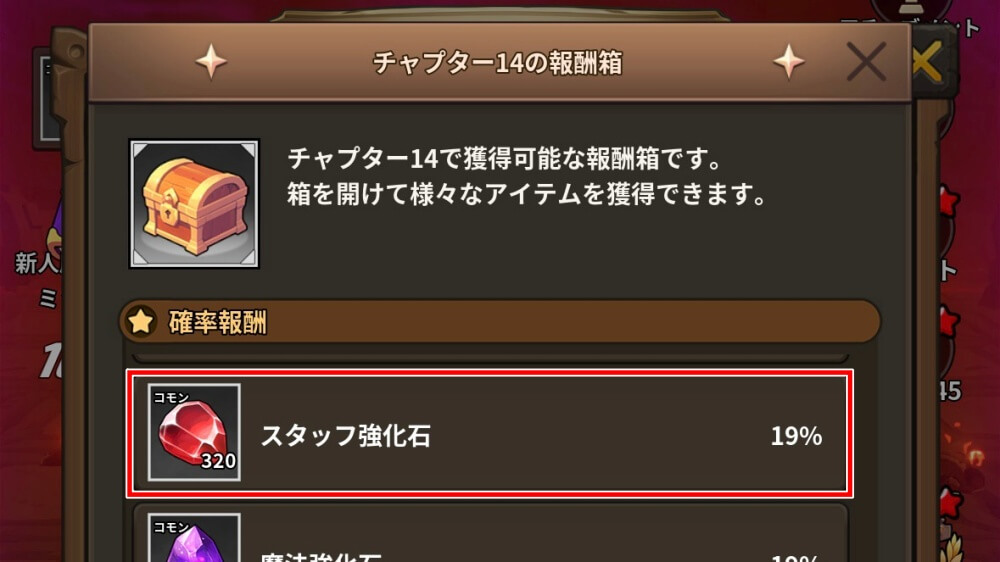Click the upper red star on right edge
Screen dimensions: 1000x562
950,203
